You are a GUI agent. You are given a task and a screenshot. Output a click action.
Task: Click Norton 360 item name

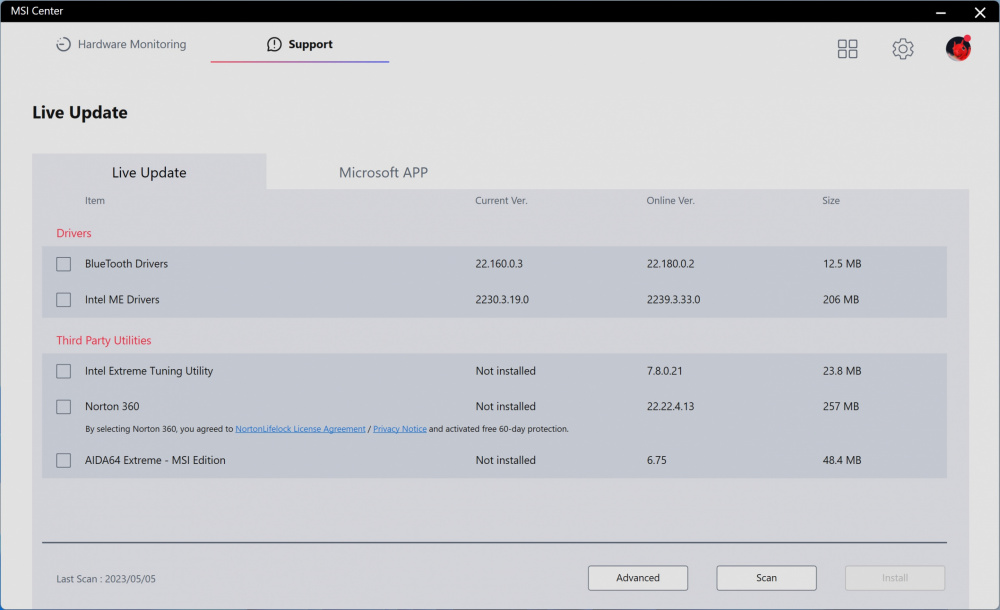pos(112,406)
